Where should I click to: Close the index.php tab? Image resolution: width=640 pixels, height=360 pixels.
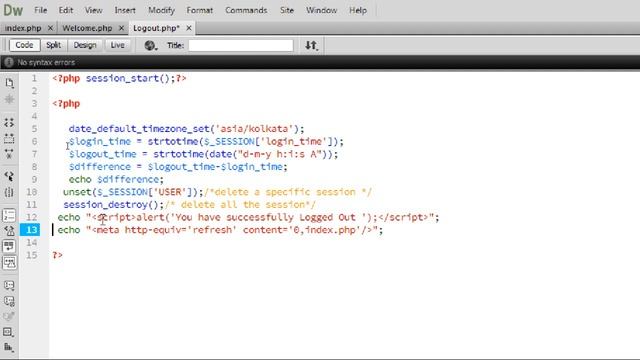(50, 28)
